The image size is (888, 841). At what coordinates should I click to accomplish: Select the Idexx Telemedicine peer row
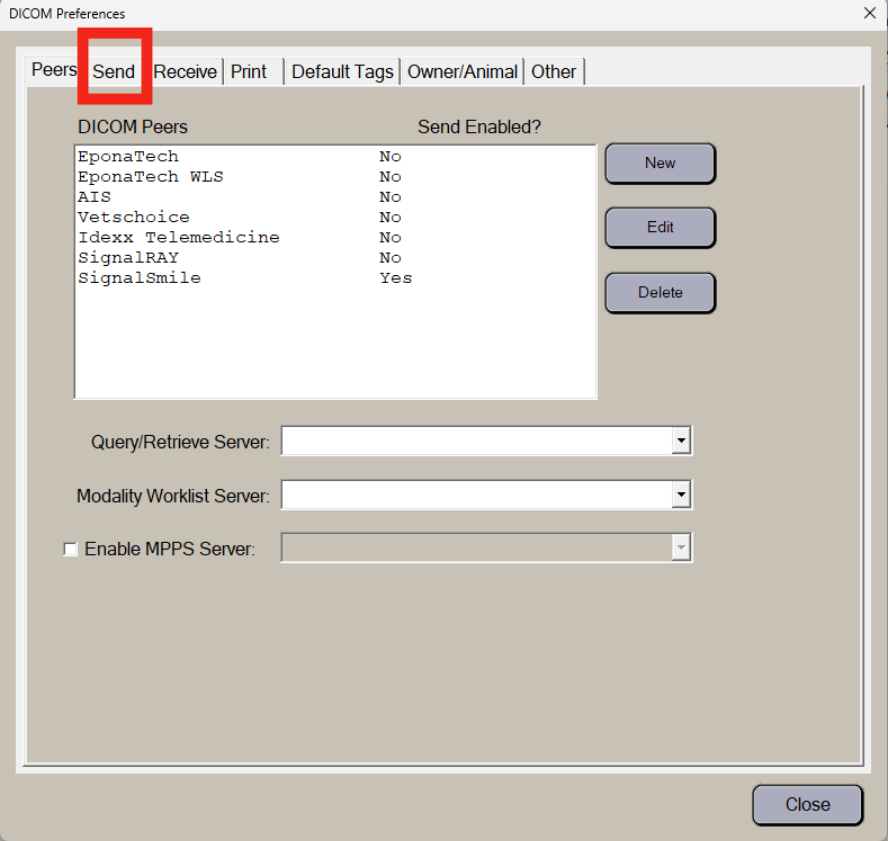[x=336, y=237]
